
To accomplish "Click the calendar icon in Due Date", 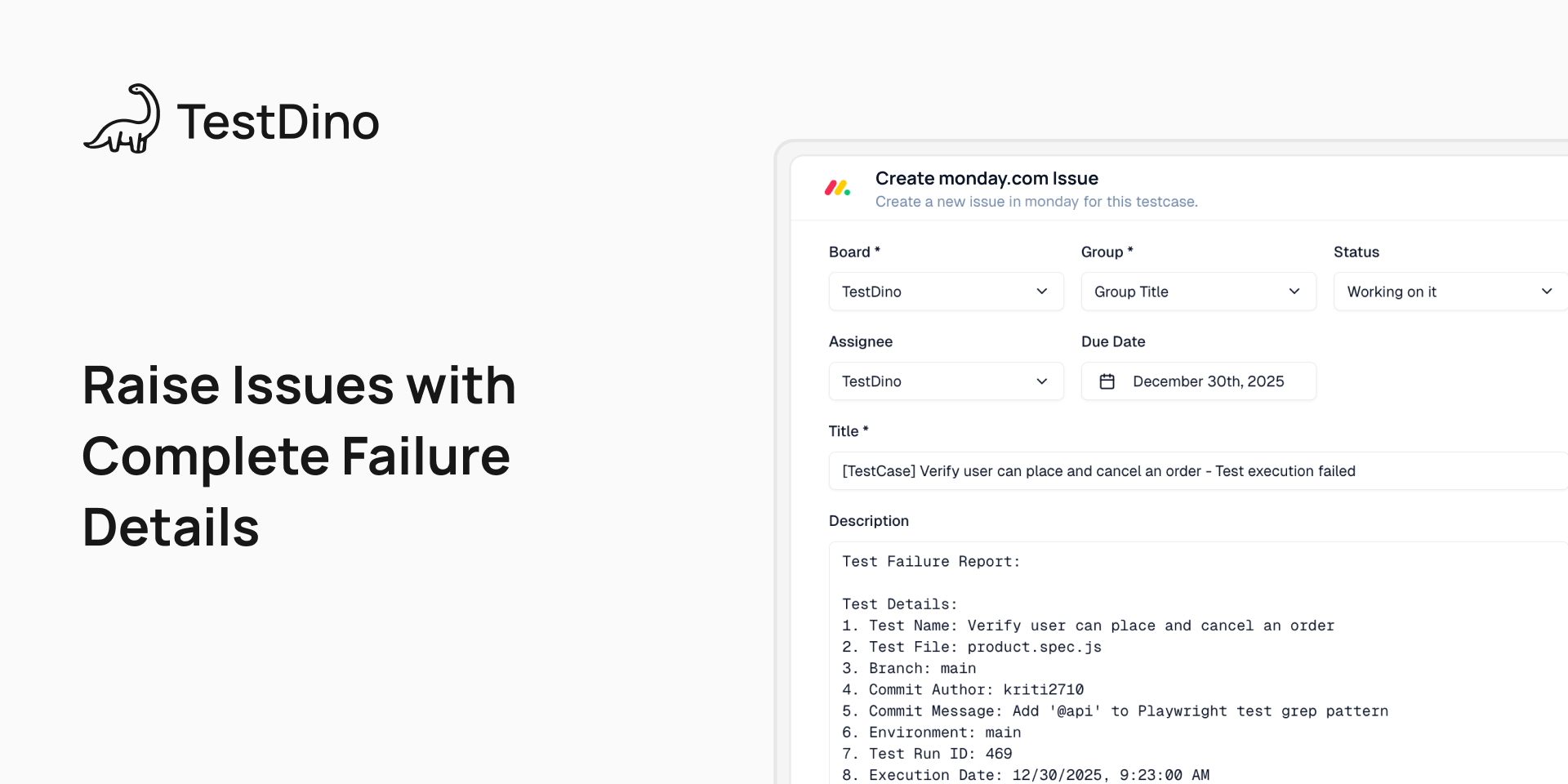I will click(1107, 381).
